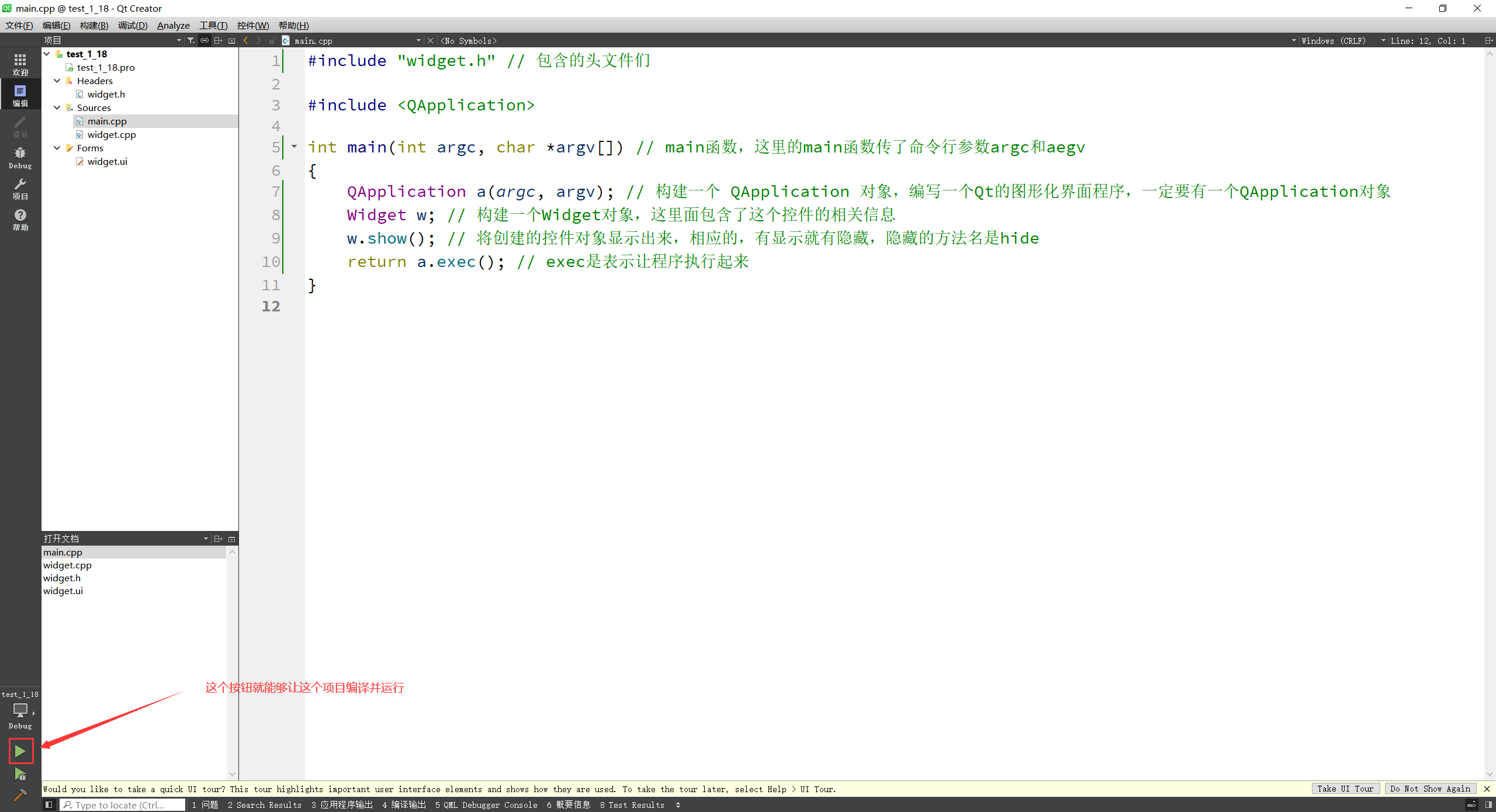Viewport: 1496px width, 812px height.
Task: Open the 1 问题 issues pane
Action: point(205,805)
